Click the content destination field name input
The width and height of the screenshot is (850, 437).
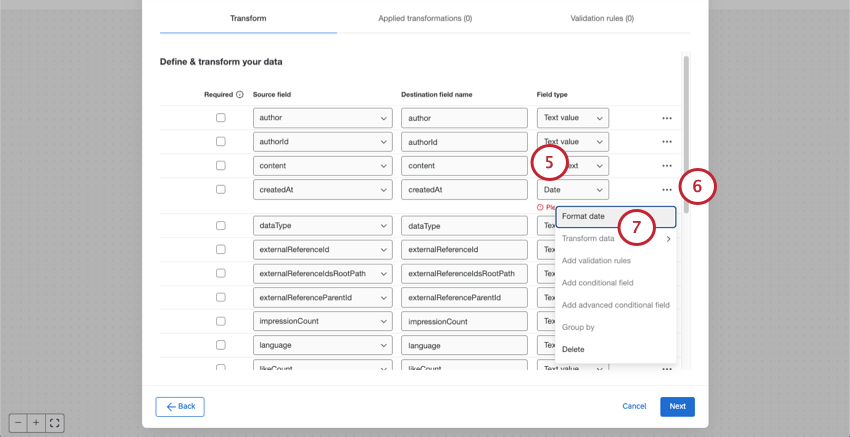point(463,166)
